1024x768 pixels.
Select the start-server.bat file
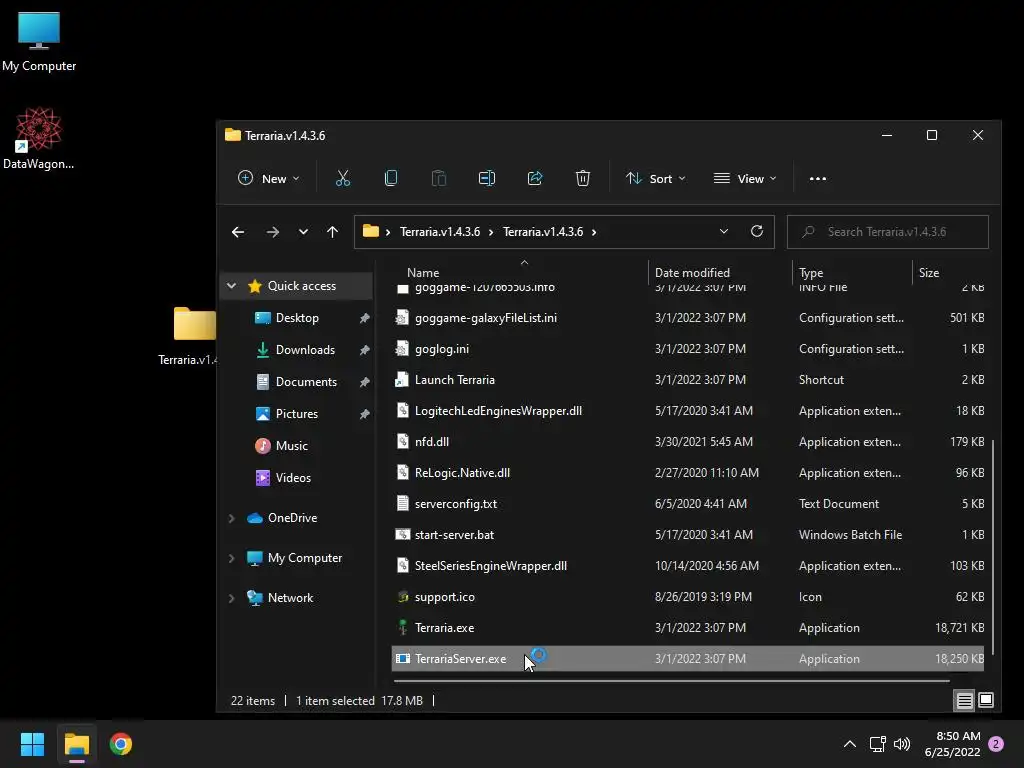click(x=688, y=535)
